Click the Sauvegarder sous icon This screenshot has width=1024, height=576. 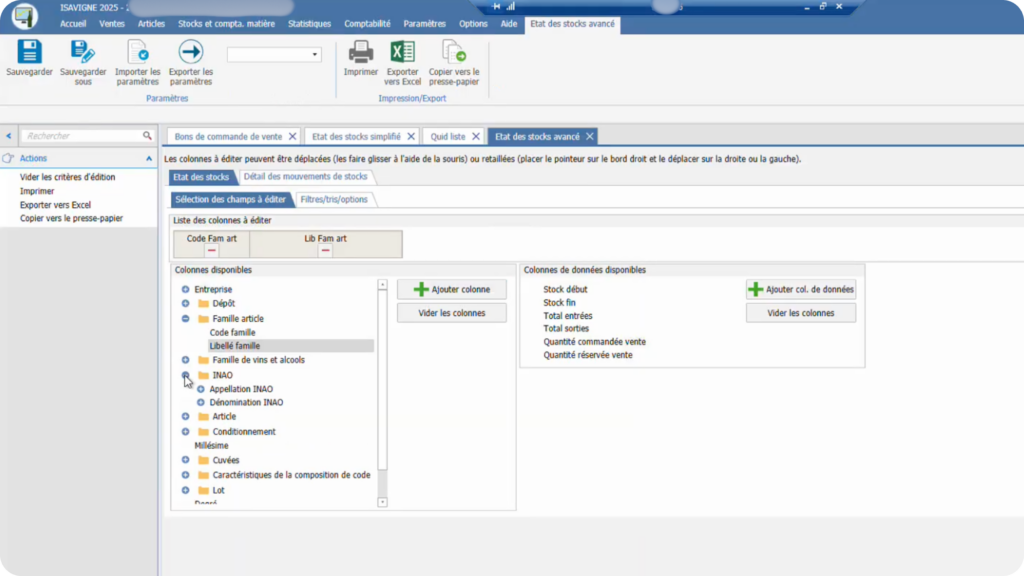click(83, 53)
